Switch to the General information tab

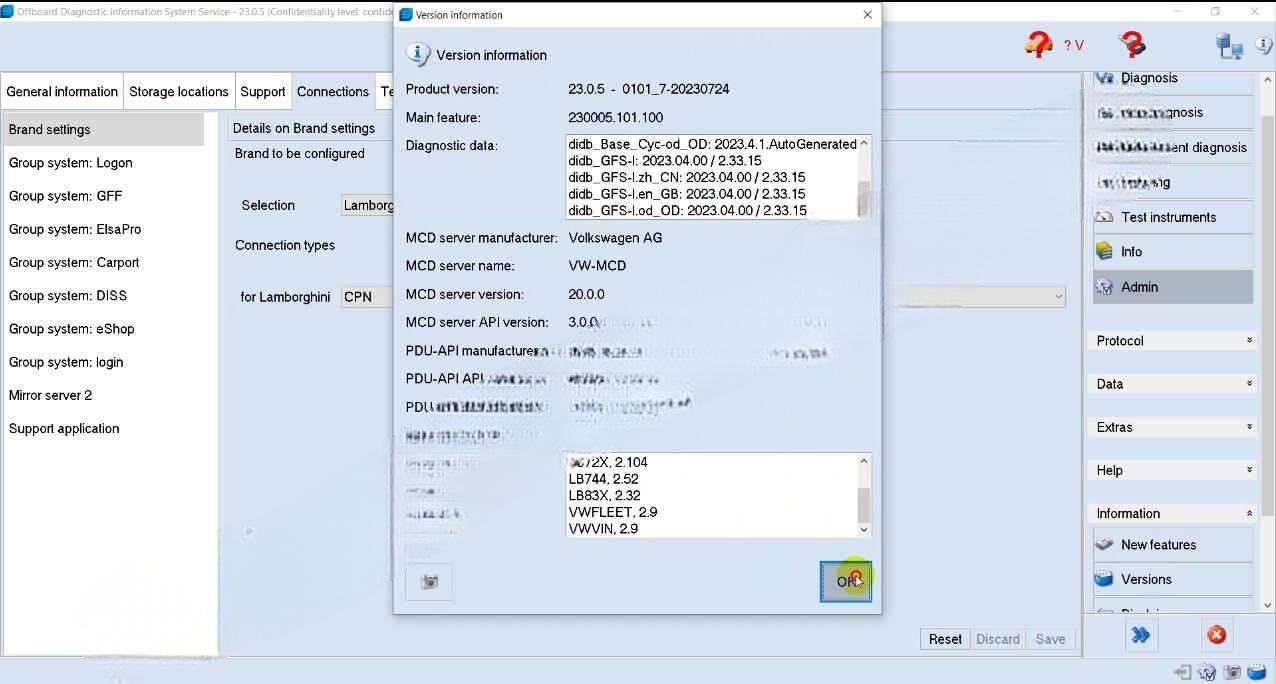click(x=62, y=91)
